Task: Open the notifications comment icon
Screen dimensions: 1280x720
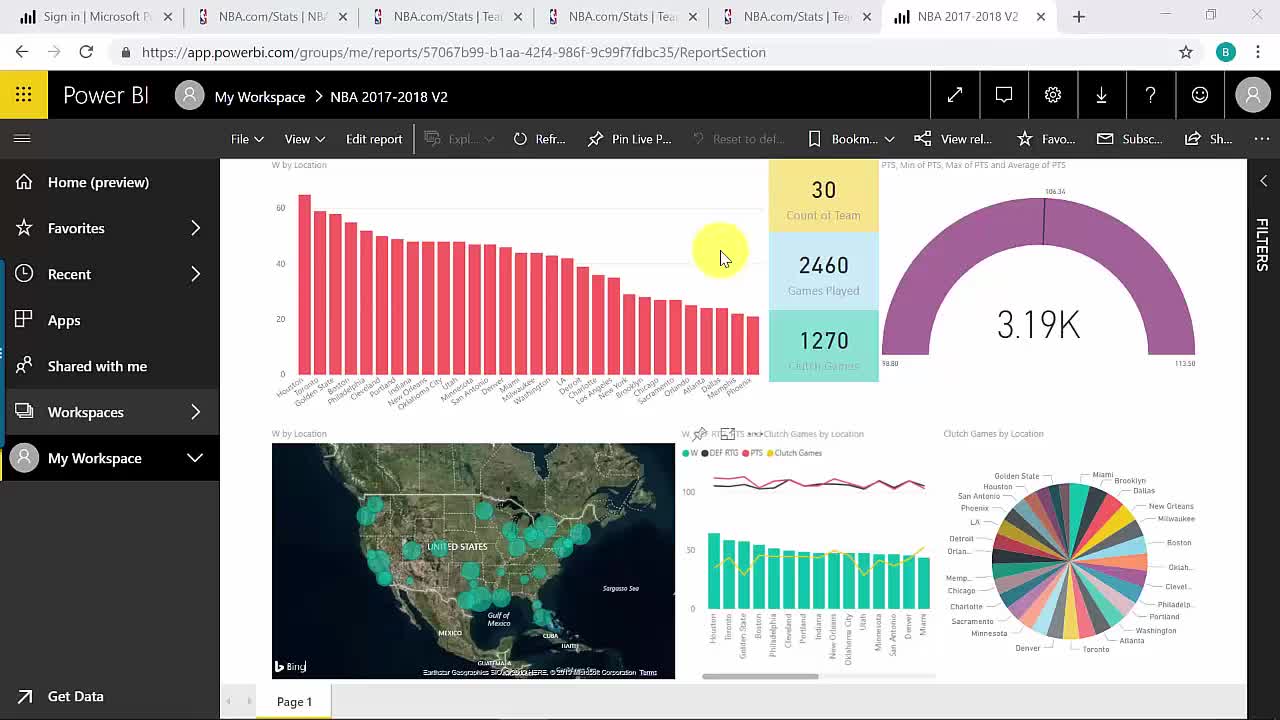Action: click(1004, 95)
